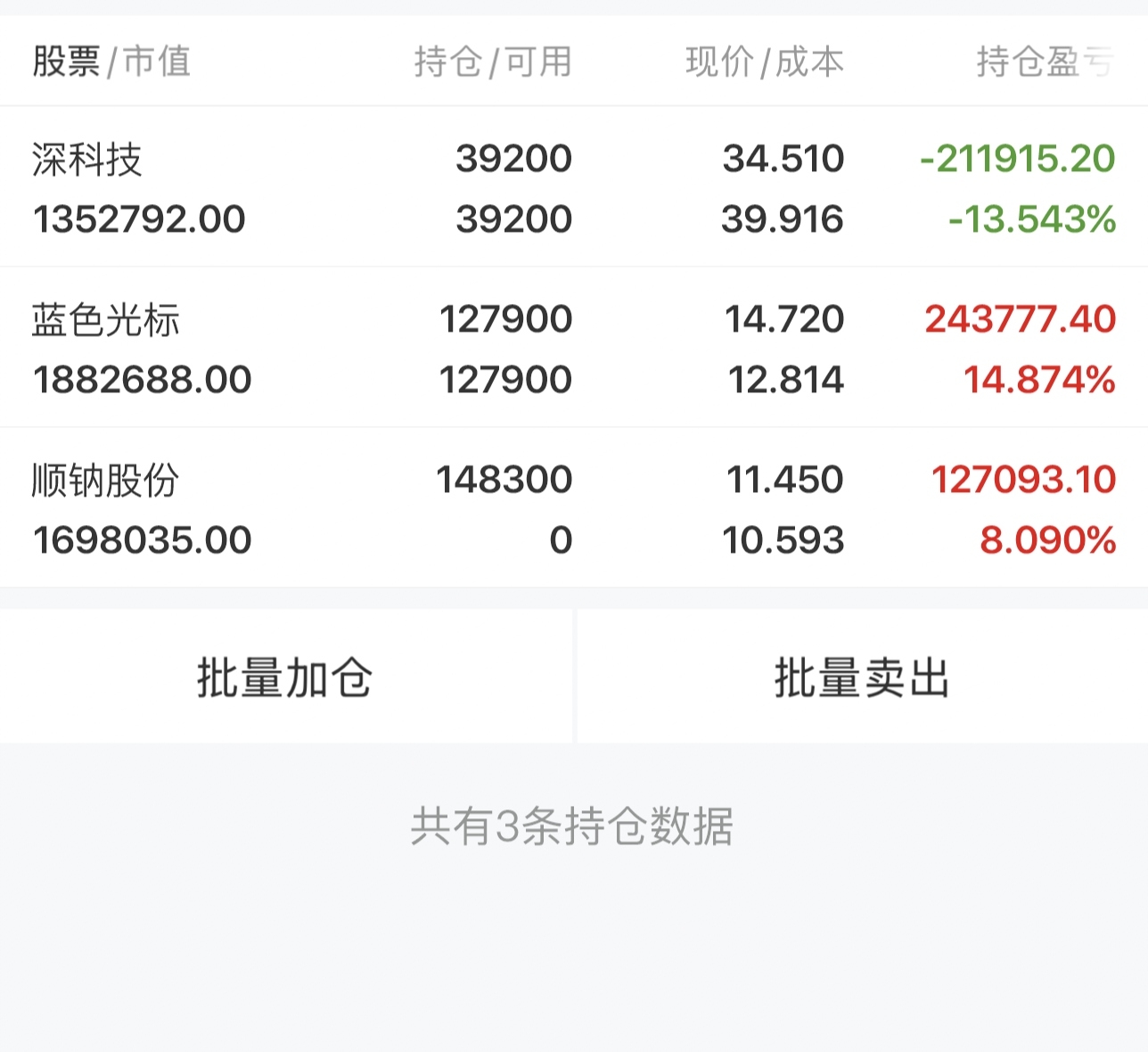Select 蓝色光标 profit 243777.40
The width and height of the screenshot is (1148, 1052).
[1021, 319]
